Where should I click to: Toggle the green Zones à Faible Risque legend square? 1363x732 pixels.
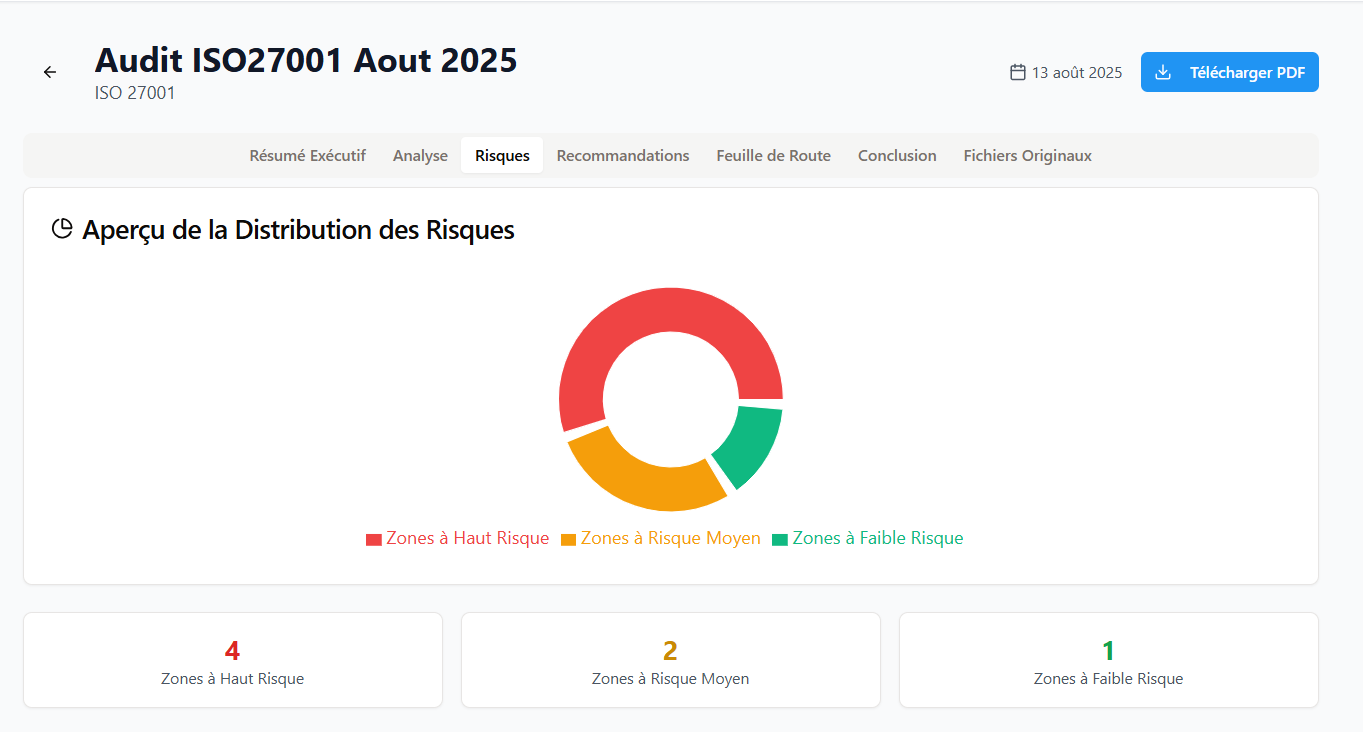(780, 539)
